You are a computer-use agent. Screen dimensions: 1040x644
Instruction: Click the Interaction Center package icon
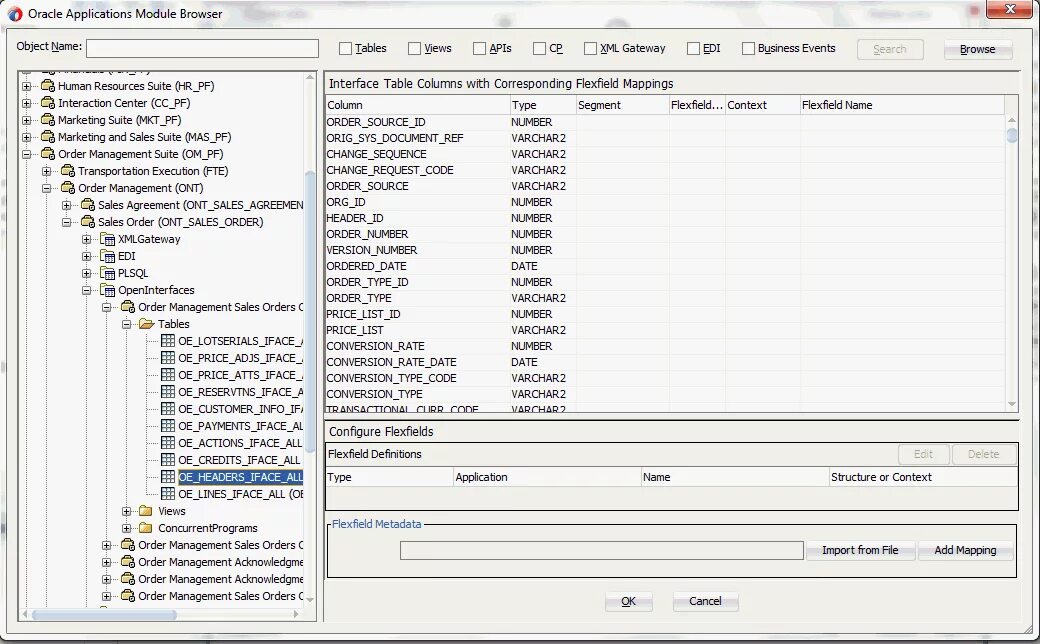pos(48,103)
